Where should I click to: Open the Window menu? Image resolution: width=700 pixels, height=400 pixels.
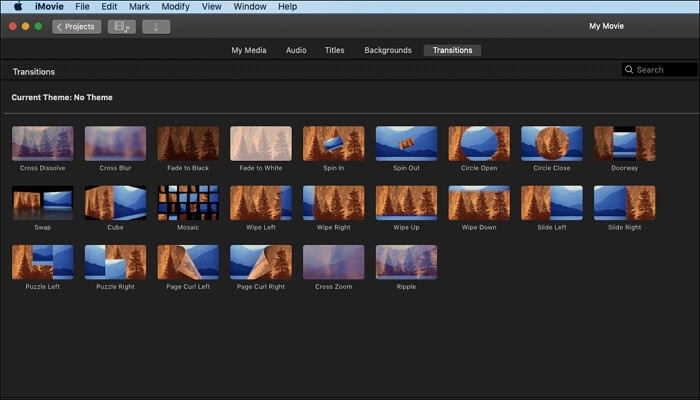click(x=250, y=6)
